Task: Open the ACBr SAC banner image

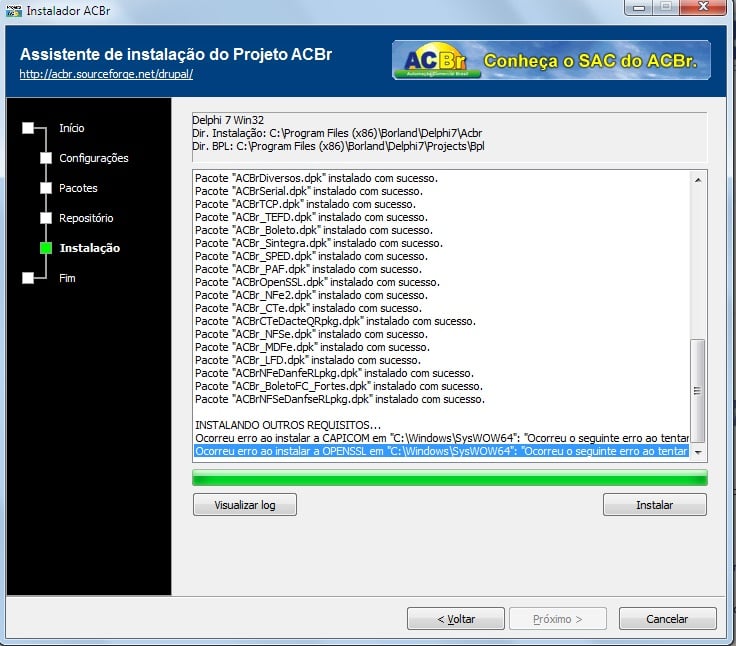Action: [x=551, y=60]
